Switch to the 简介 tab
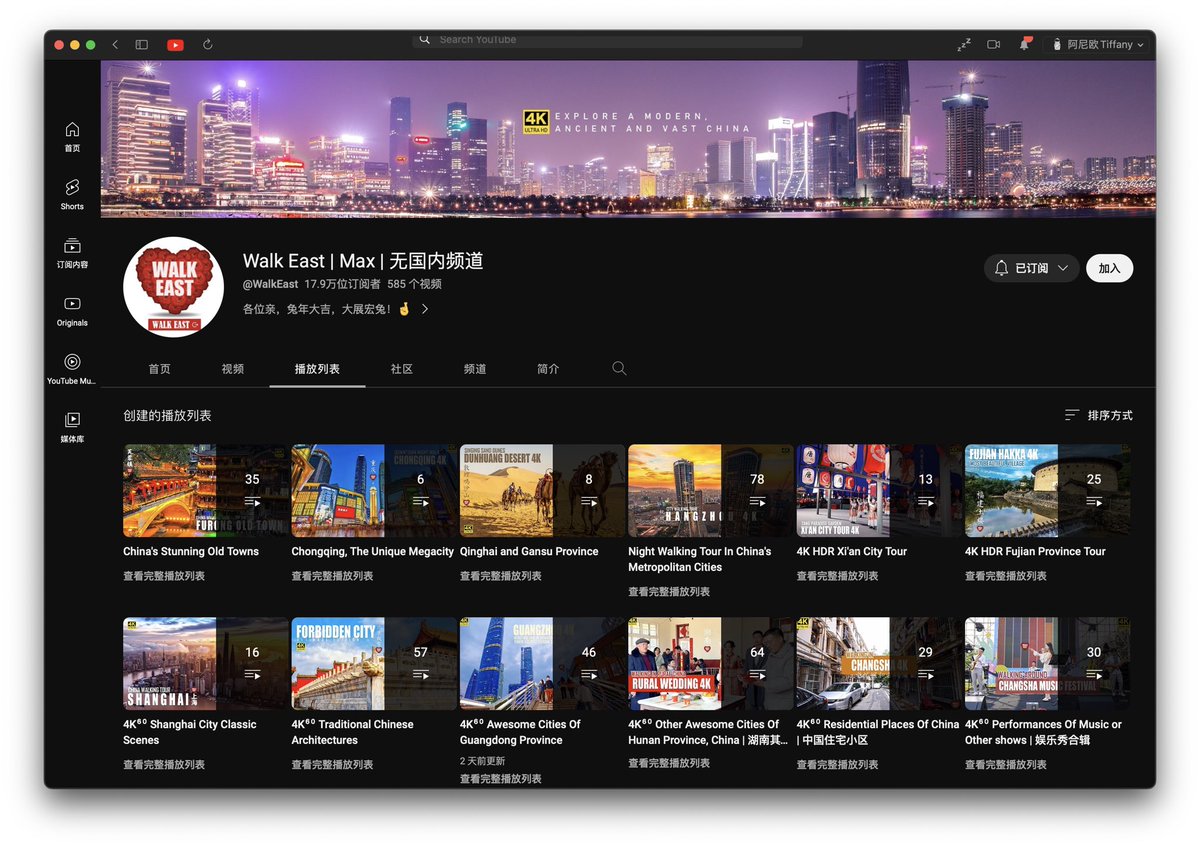The image size is (1200, 847). pyautogui.click(x=548, y=369)
